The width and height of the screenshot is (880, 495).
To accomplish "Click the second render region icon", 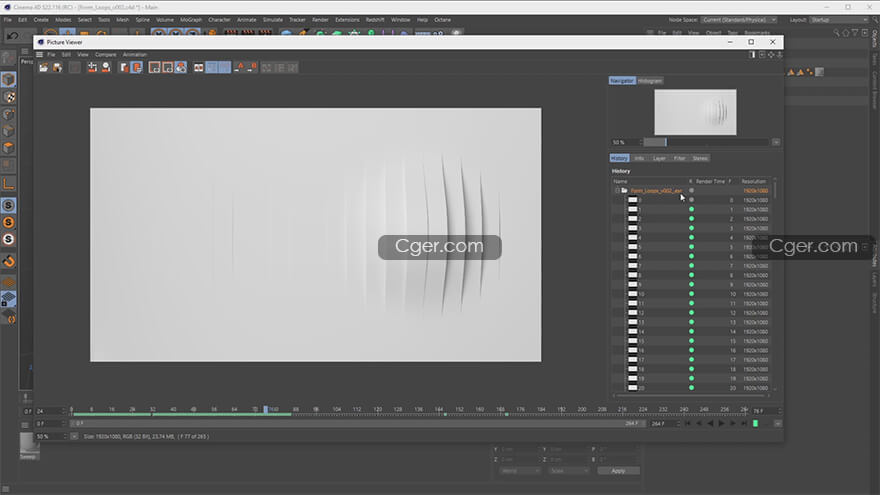I will point(167,67).
